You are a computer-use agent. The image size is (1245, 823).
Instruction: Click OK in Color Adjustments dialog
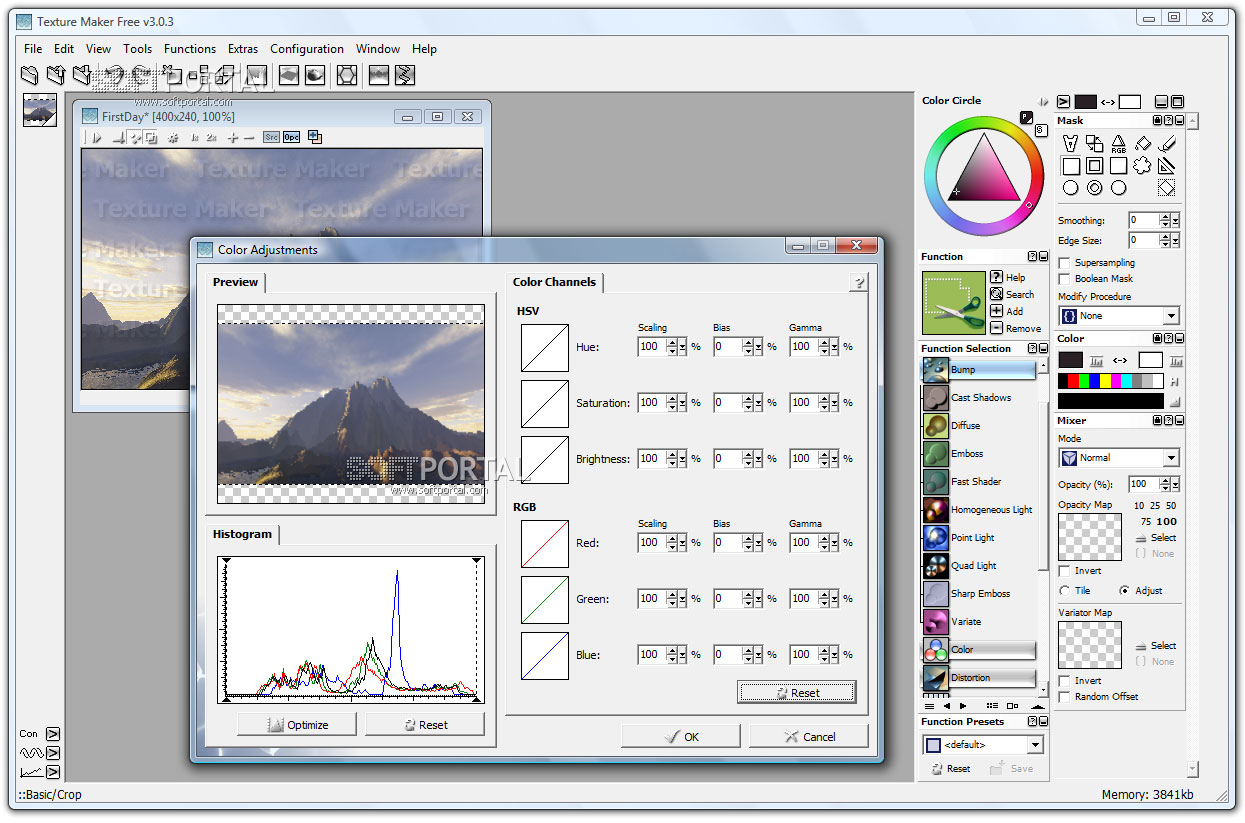click(x=681, y=737)
